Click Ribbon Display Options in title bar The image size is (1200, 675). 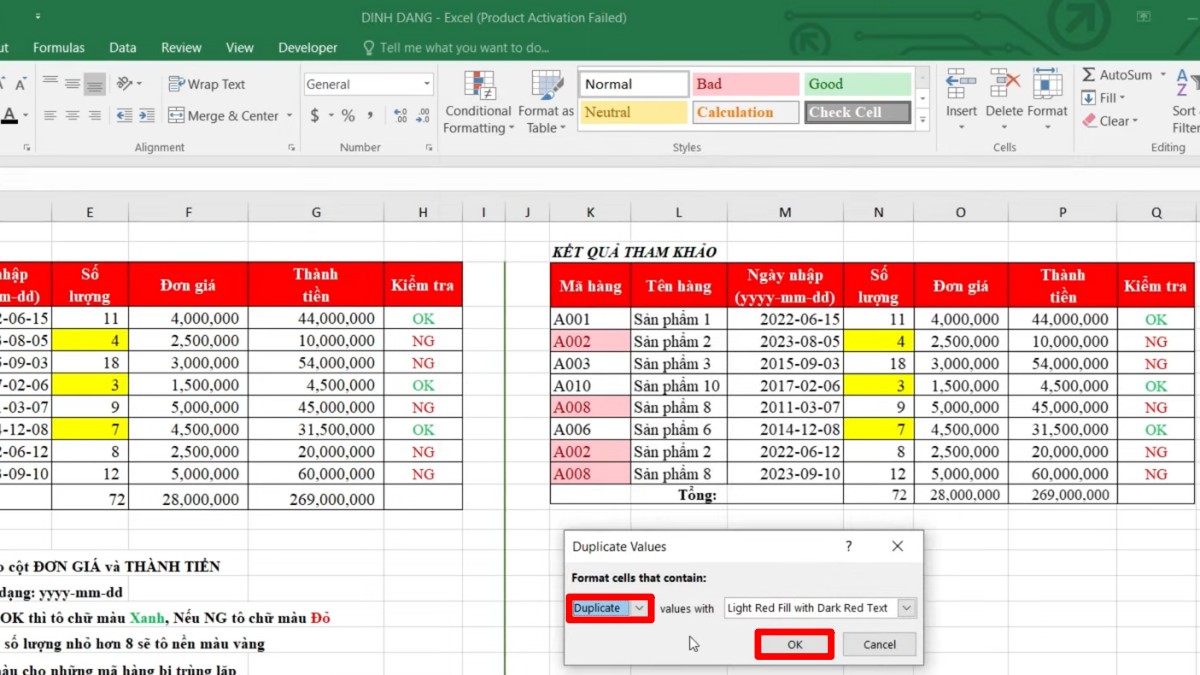pyautogui.click(x=1143, y=17)
